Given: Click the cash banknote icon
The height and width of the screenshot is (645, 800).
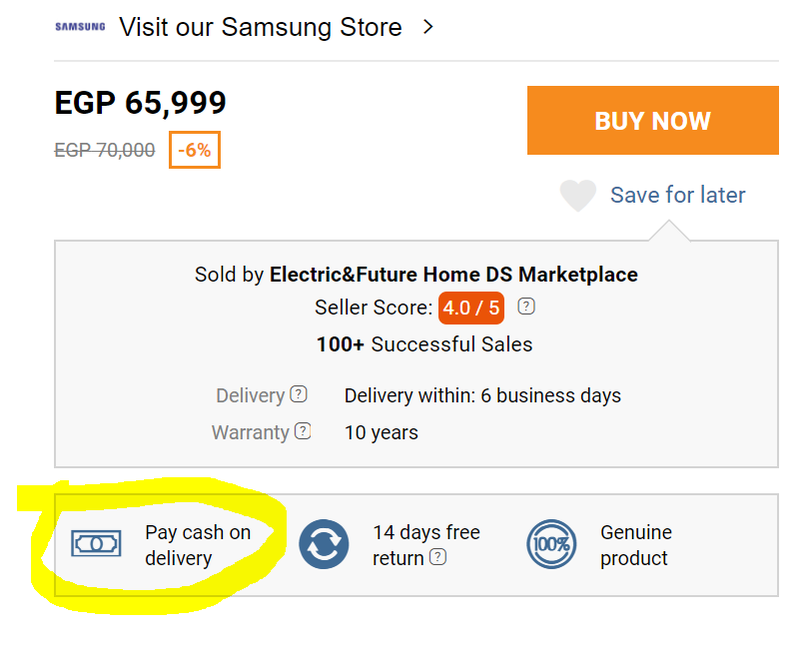Looking at the screenshot, I should (x=96, y=544).
